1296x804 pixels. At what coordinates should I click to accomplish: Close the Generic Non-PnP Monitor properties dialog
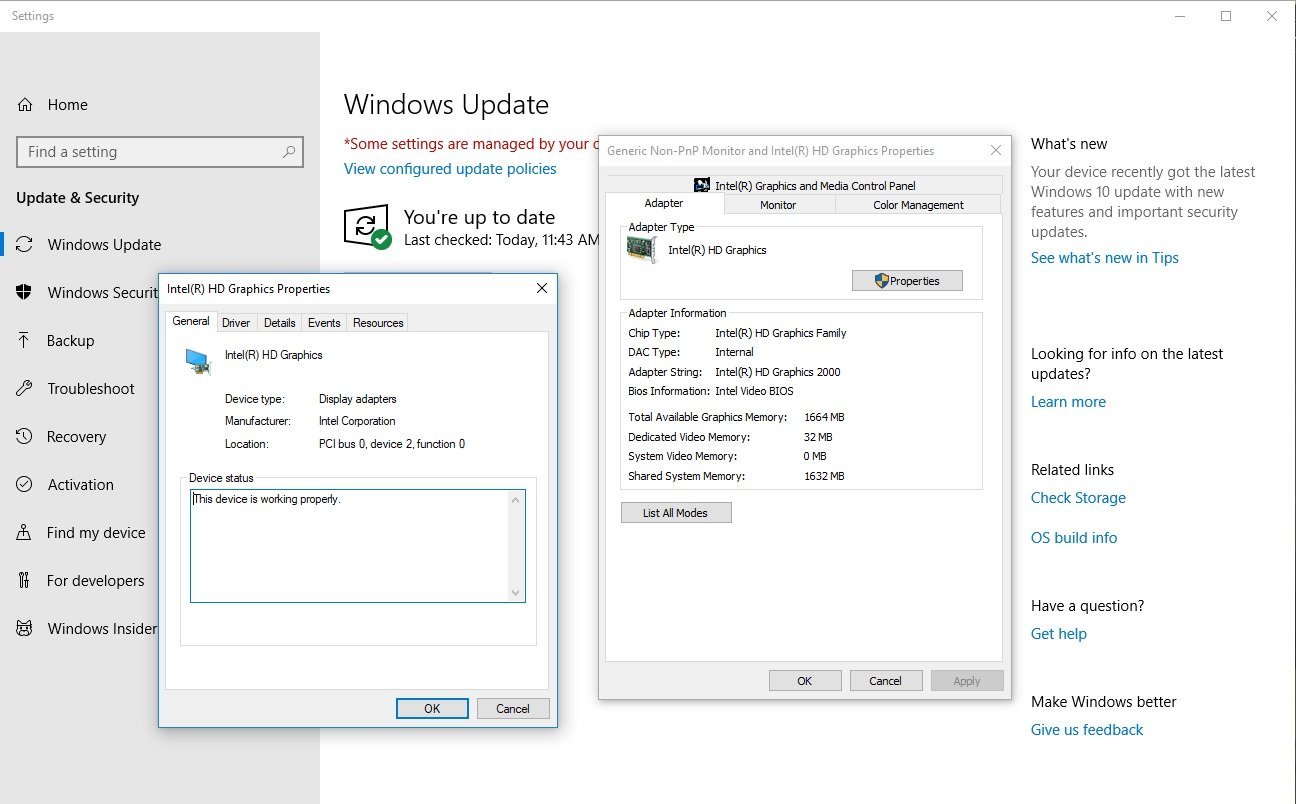(x=996, y=151)
